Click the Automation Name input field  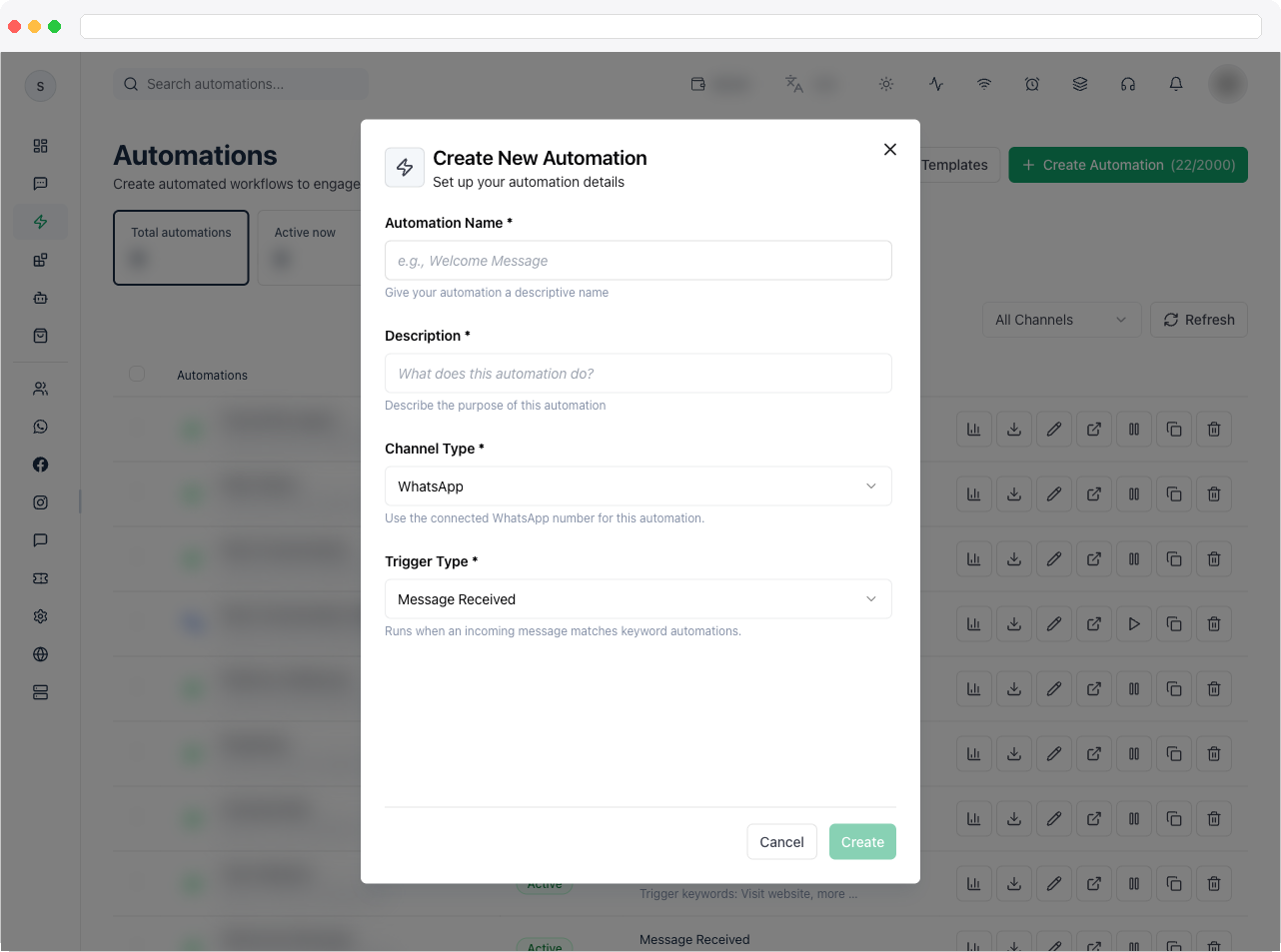(x=639, y=261)
